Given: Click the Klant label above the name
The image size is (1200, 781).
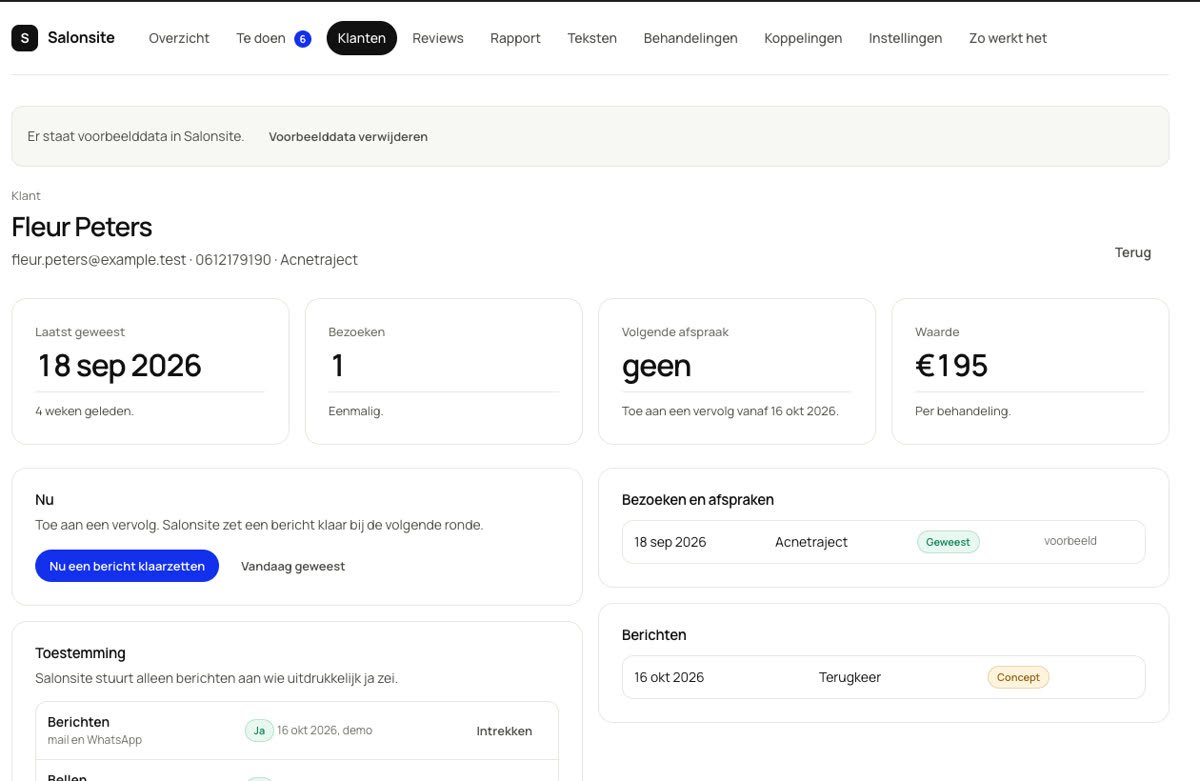Looking at the screenshot, I should coord(26,196).
